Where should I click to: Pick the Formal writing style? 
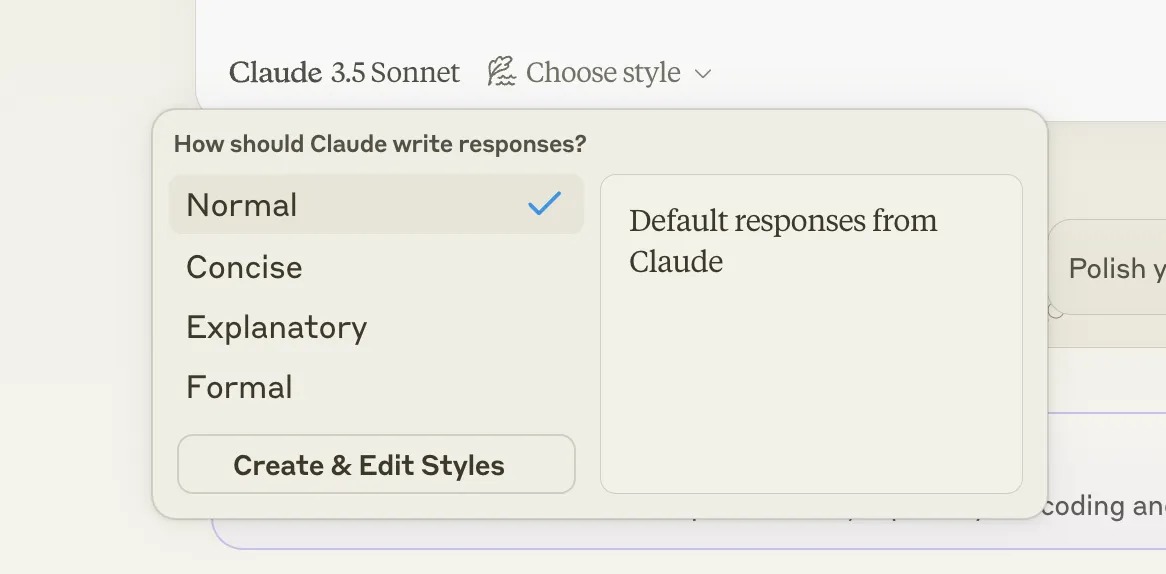[x=239, y=387]
